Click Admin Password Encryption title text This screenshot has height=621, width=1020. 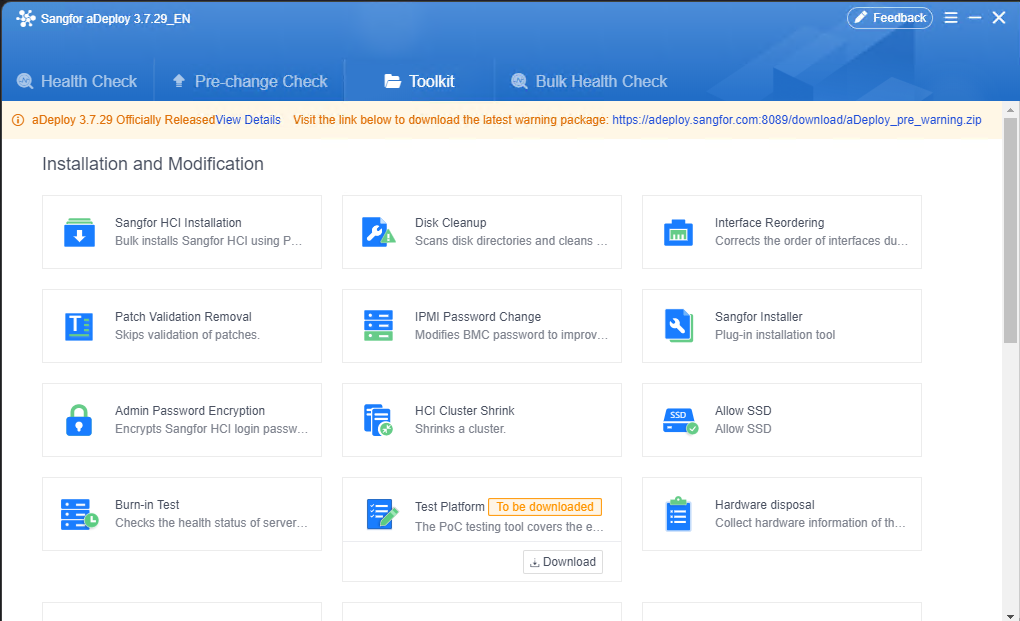(190, 411)
